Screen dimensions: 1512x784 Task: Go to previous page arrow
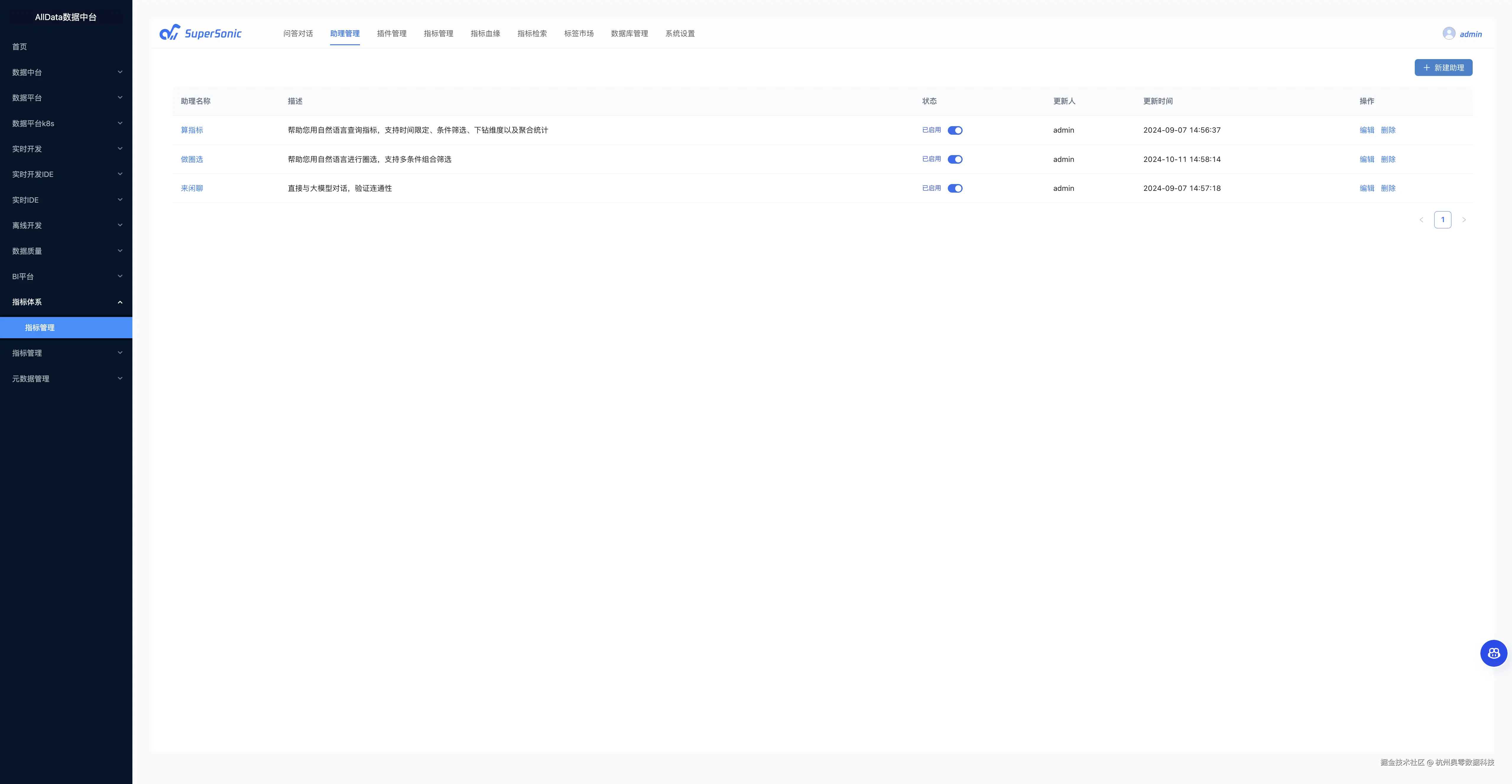(1421, 220)
